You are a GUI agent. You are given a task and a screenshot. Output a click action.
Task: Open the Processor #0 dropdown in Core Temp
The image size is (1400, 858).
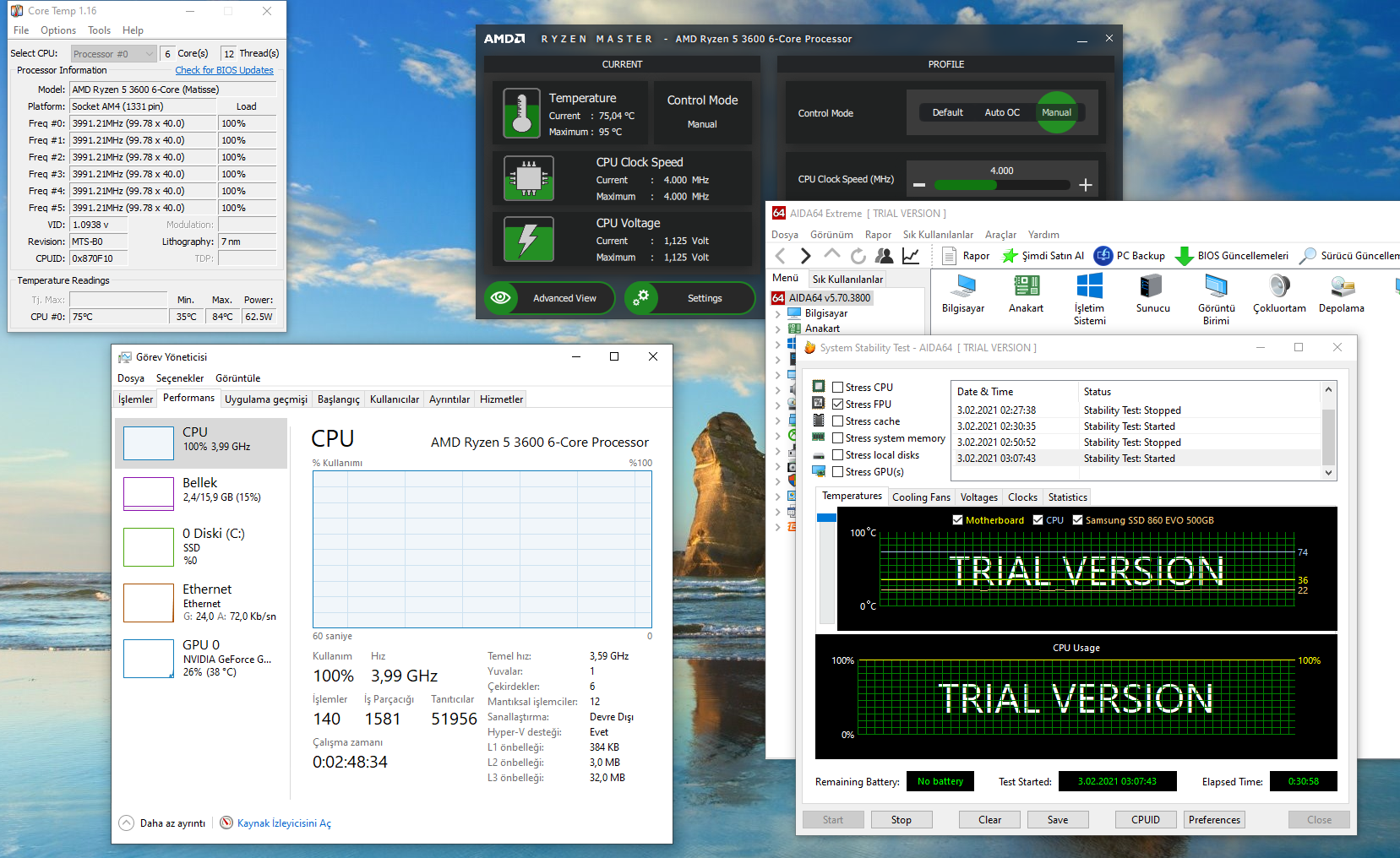coord(114,53)
